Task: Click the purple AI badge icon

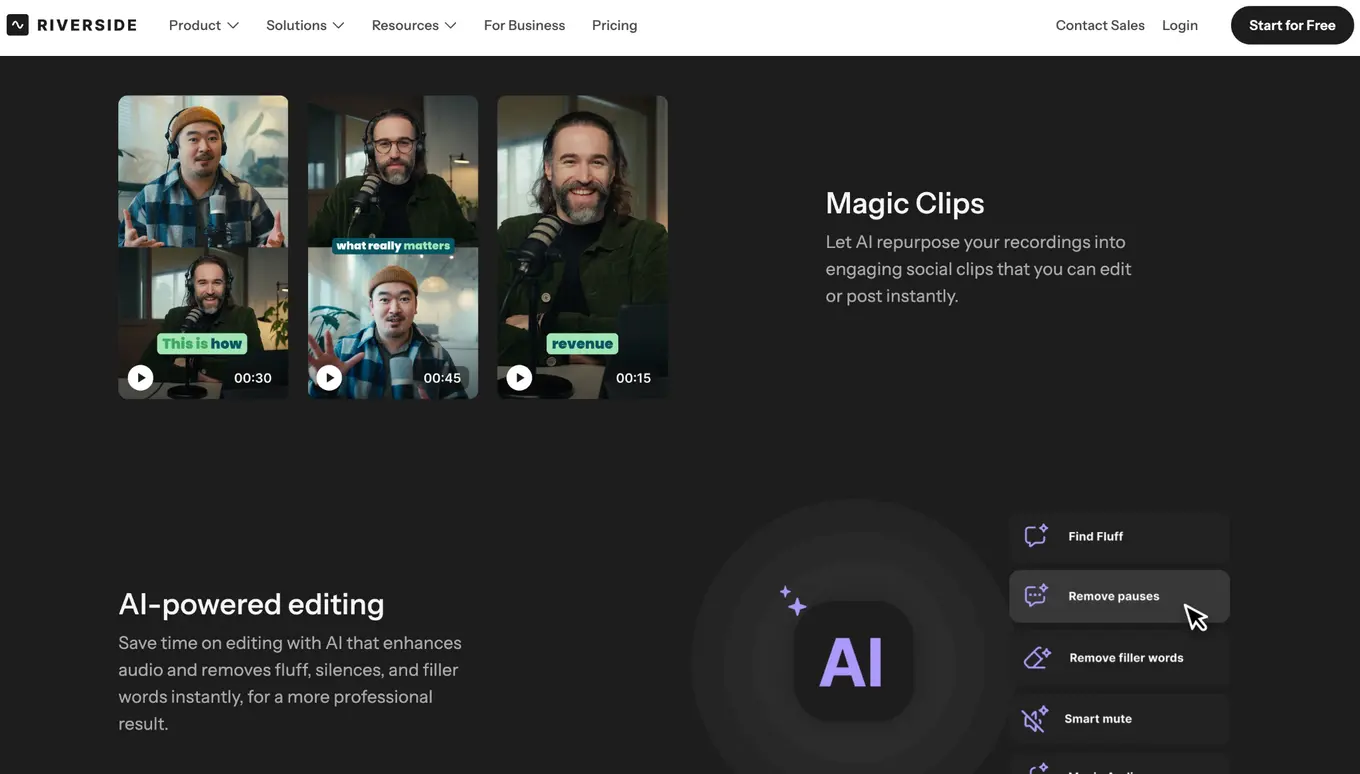Action: pos(853,661)
